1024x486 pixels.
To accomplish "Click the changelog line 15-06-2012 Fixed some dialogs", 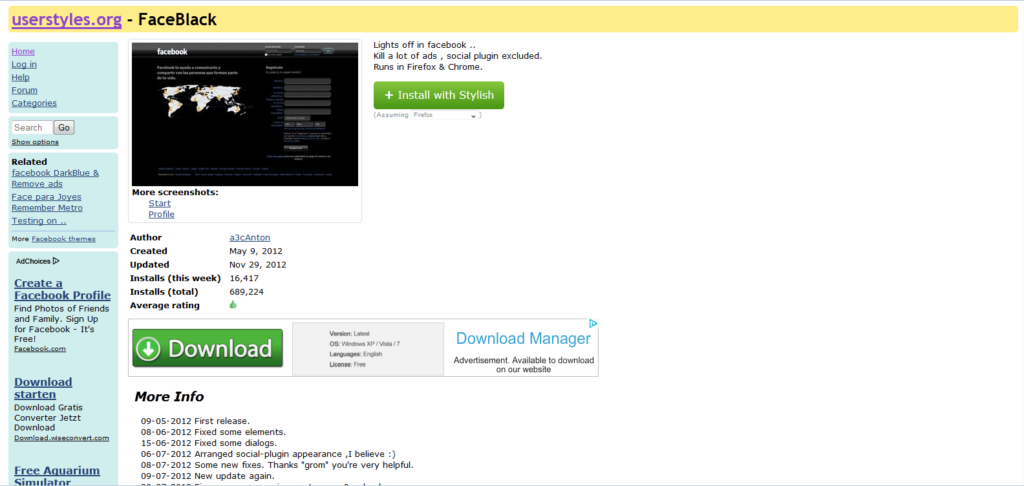I will [x=209, y=443].
